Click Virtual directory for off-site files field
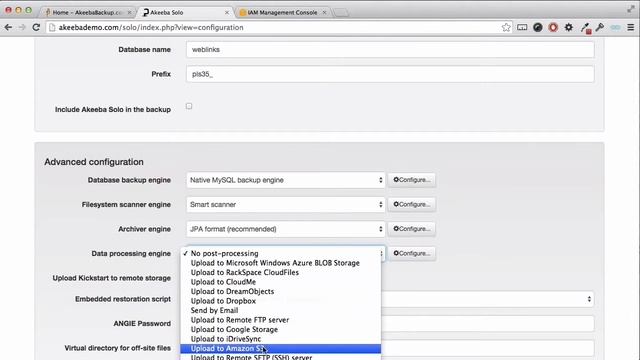Viewport: 640px width, 360px height. tap(488, 348)
